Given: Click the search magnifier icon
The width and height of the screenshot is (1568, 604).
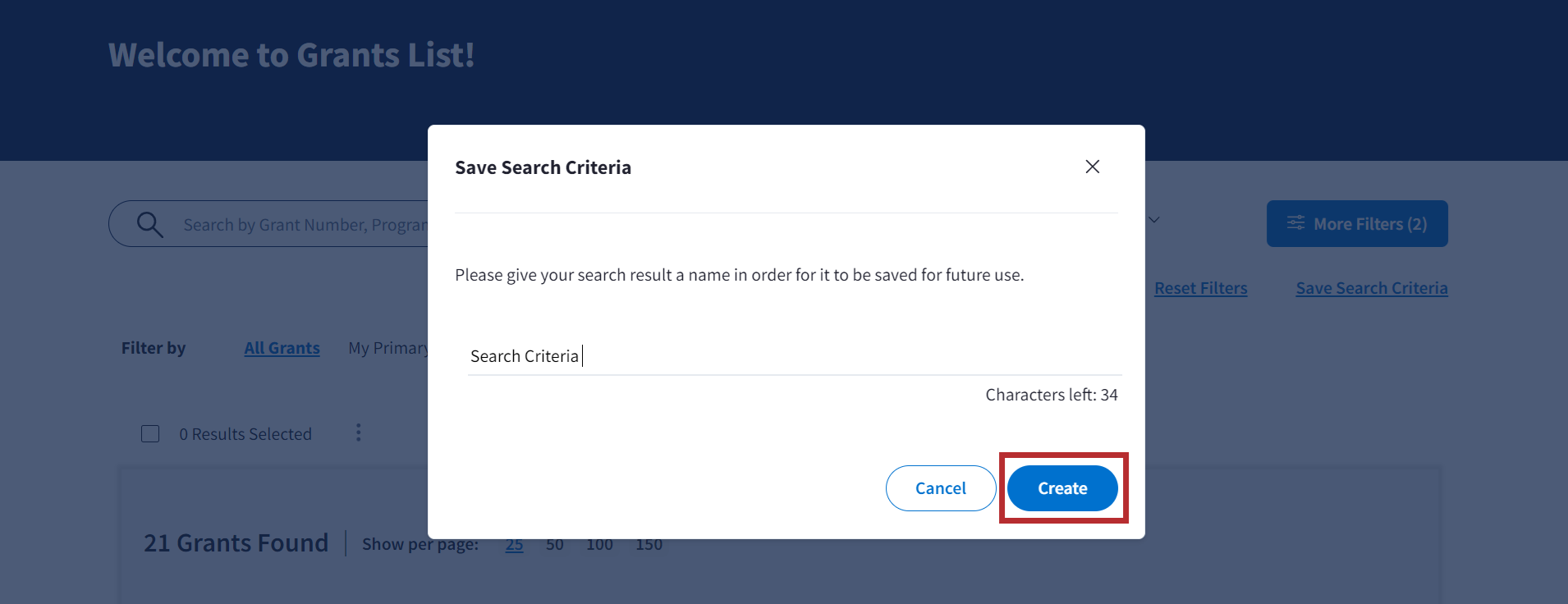Looking at the screenshot, I should click(149, 224).
